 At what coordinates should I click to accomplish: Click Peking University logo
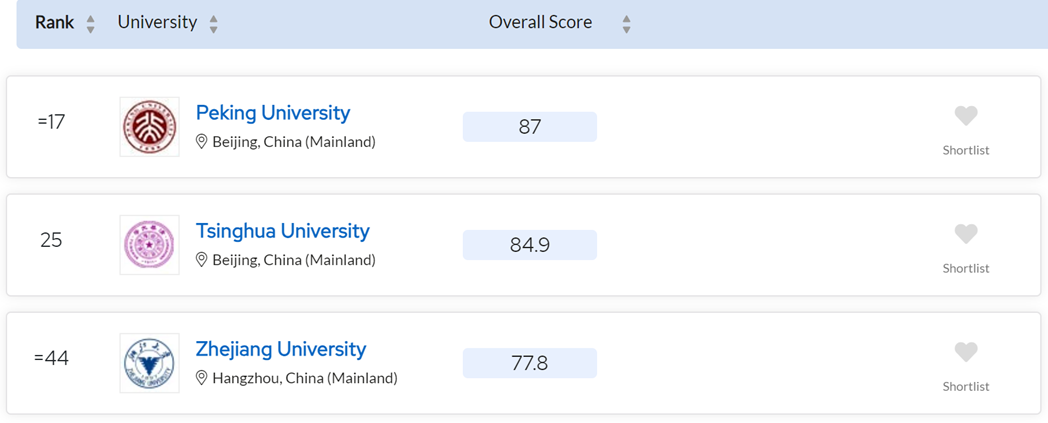150,127
